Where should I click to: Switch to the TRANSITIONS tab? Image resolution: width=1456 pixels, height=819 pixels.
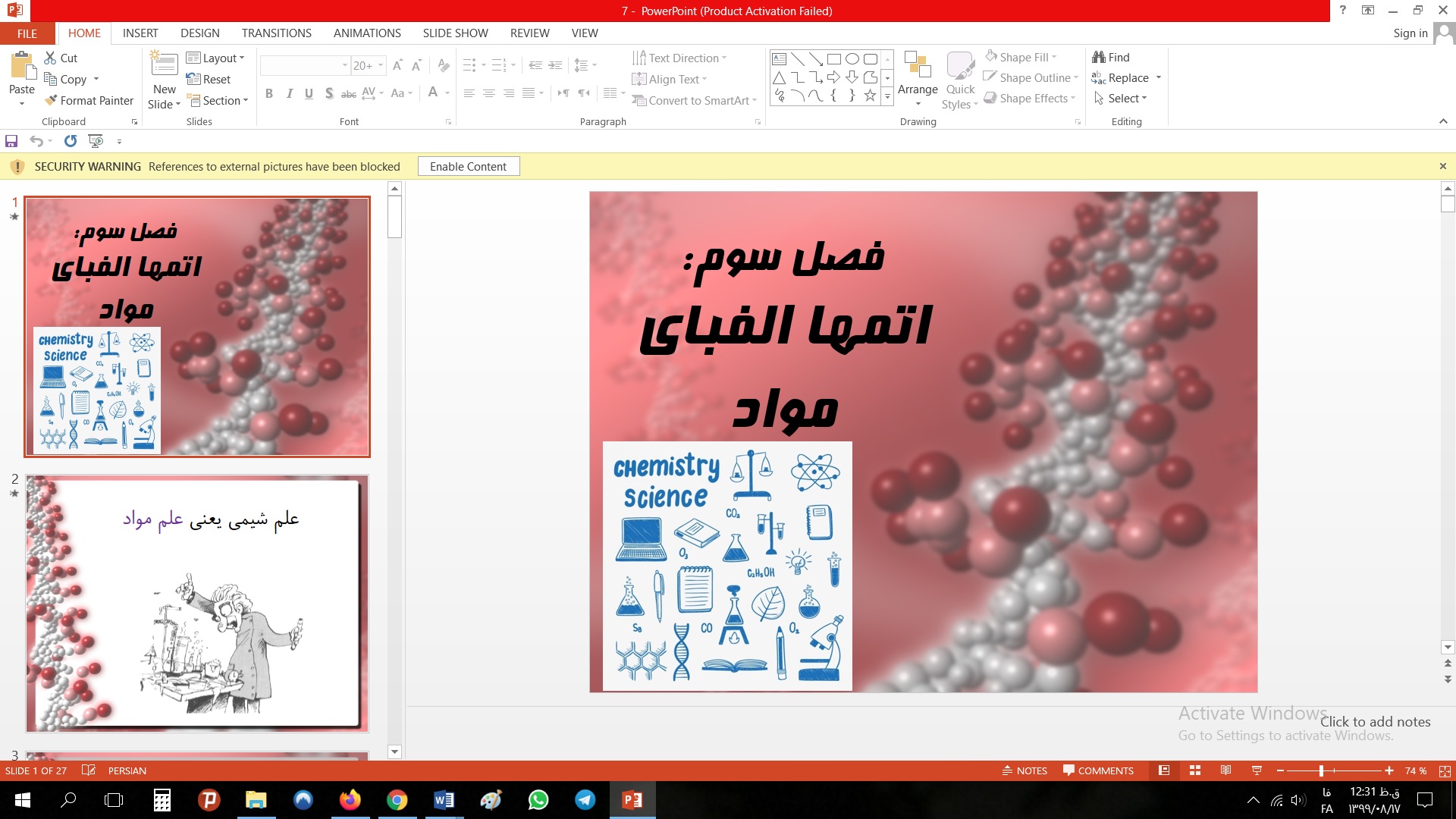click(x=276, y=33)
